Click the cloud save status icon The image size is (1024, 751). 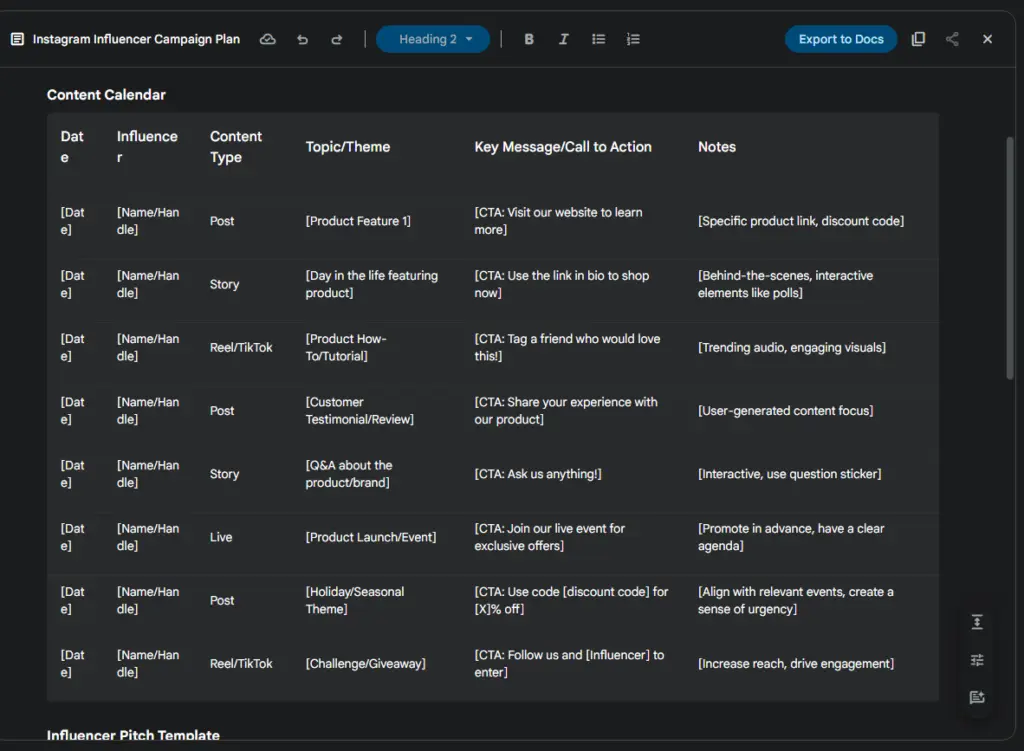click(267, 39)
